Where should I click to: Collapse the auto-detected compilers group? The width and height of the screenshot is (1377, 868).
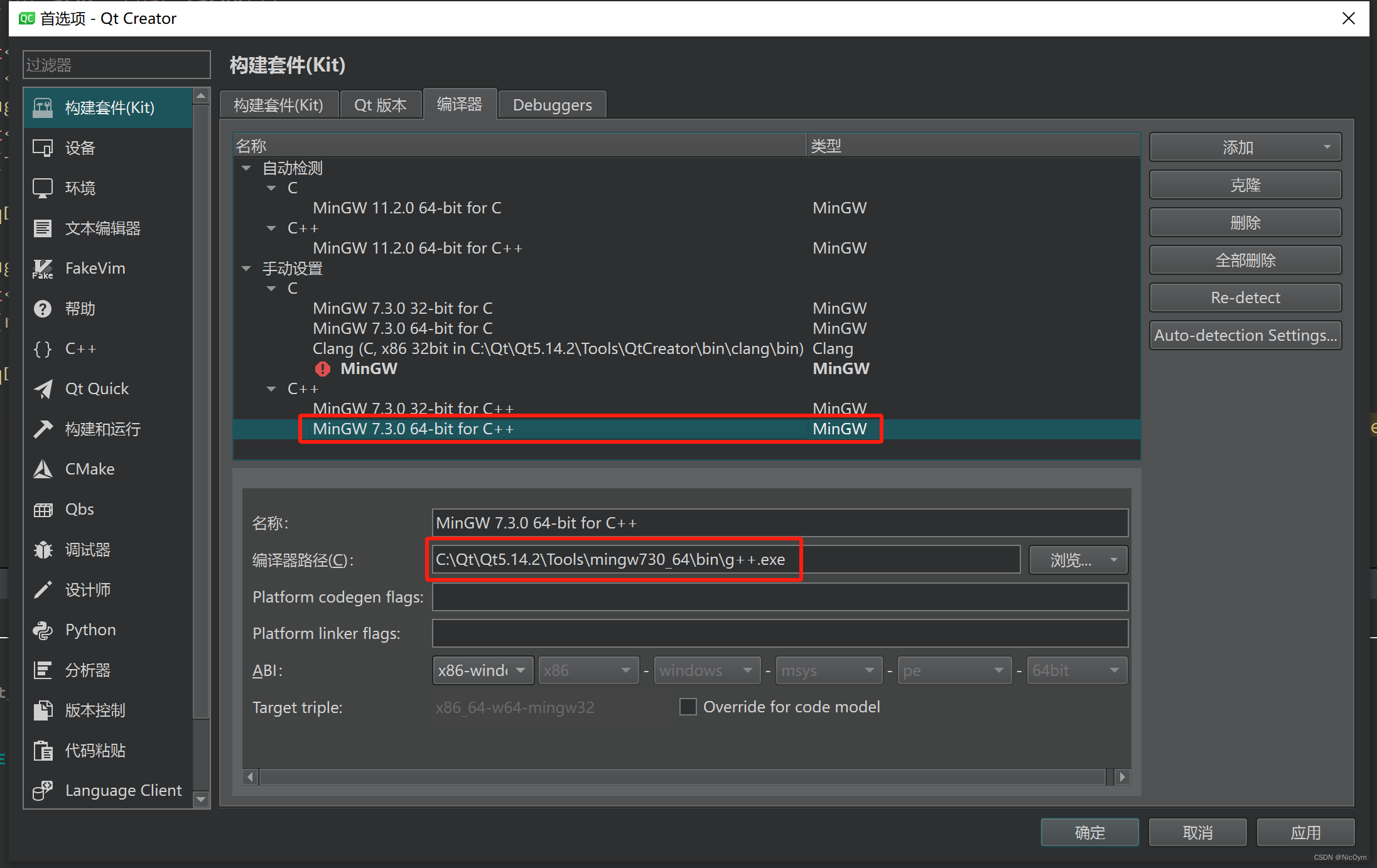click(247, 168)
